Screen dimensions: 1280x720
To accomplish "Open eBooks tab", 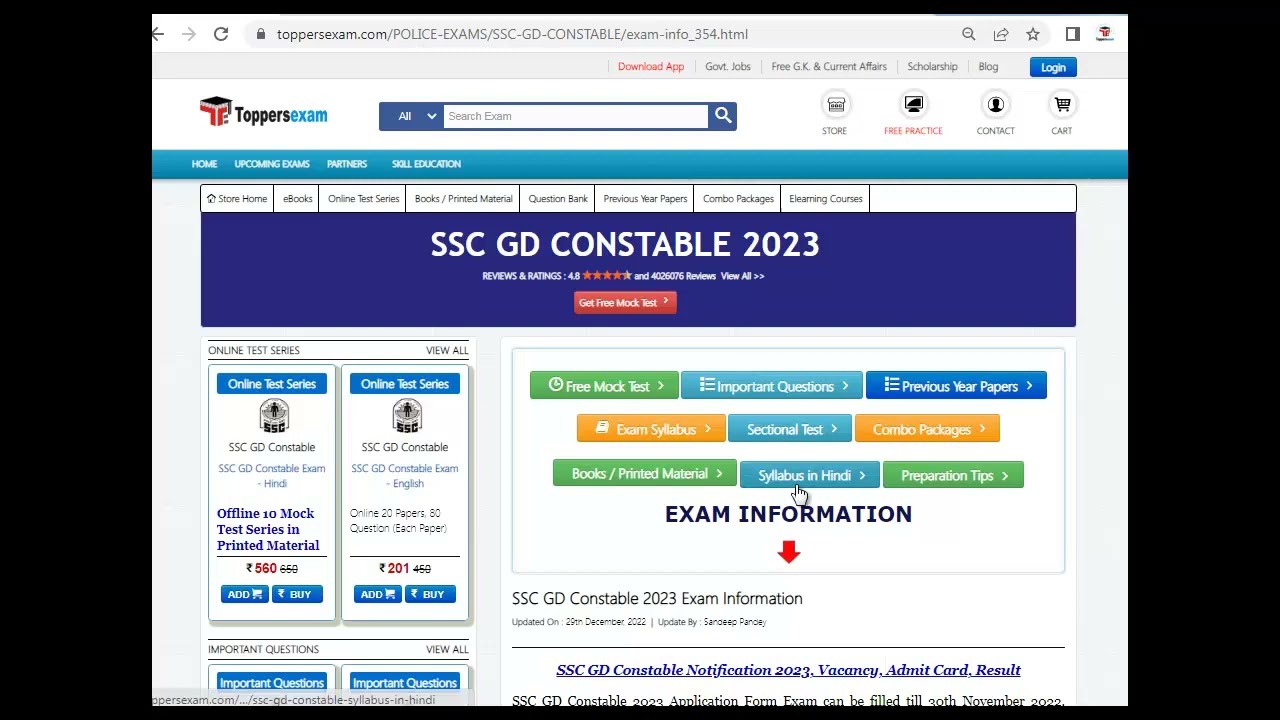I will (x=298, y=199).
